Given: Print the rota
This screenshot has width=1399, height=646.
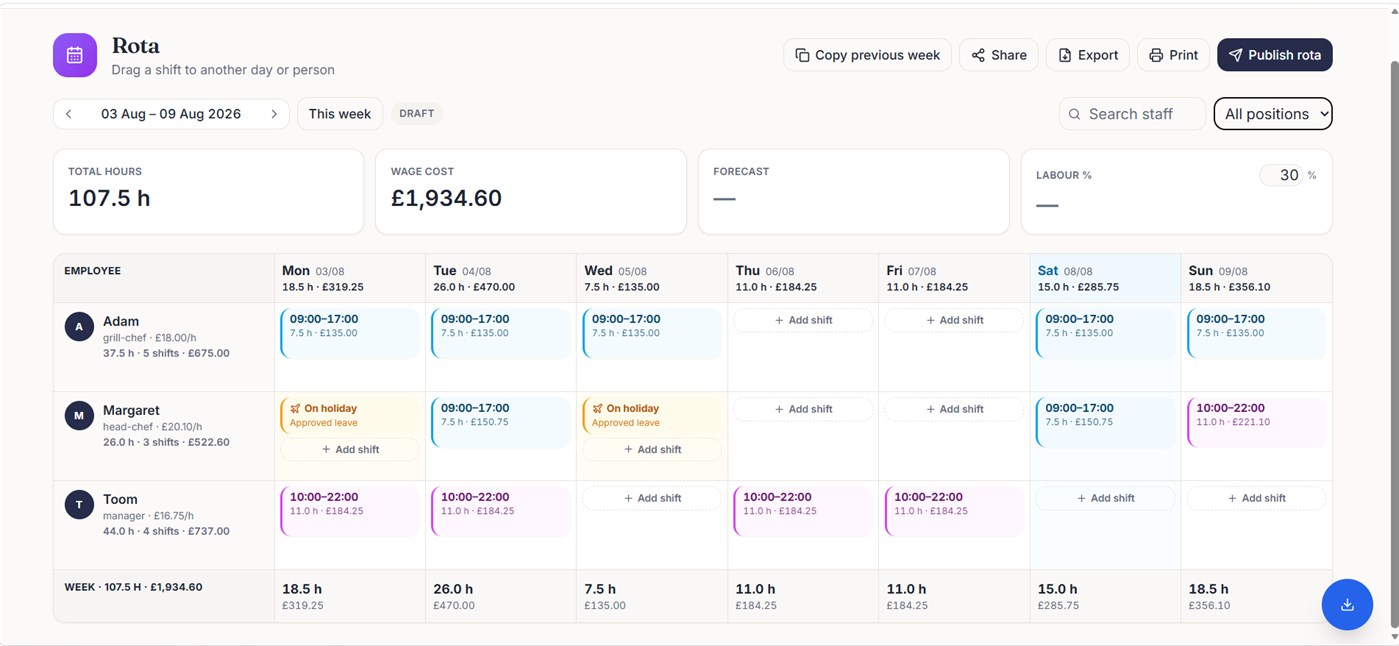Looking at the screenshot, I should click(x=1173, y=55).
